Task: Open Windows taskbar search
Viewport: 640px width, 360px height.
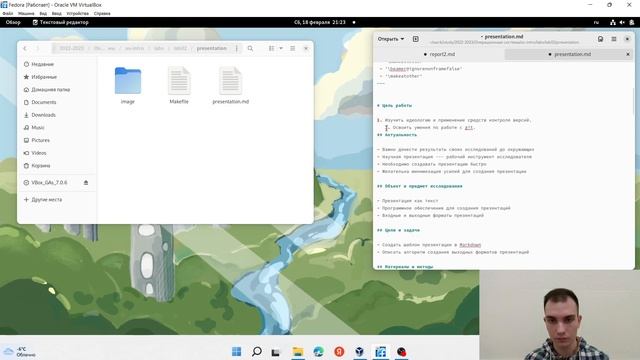Action: 257,351
